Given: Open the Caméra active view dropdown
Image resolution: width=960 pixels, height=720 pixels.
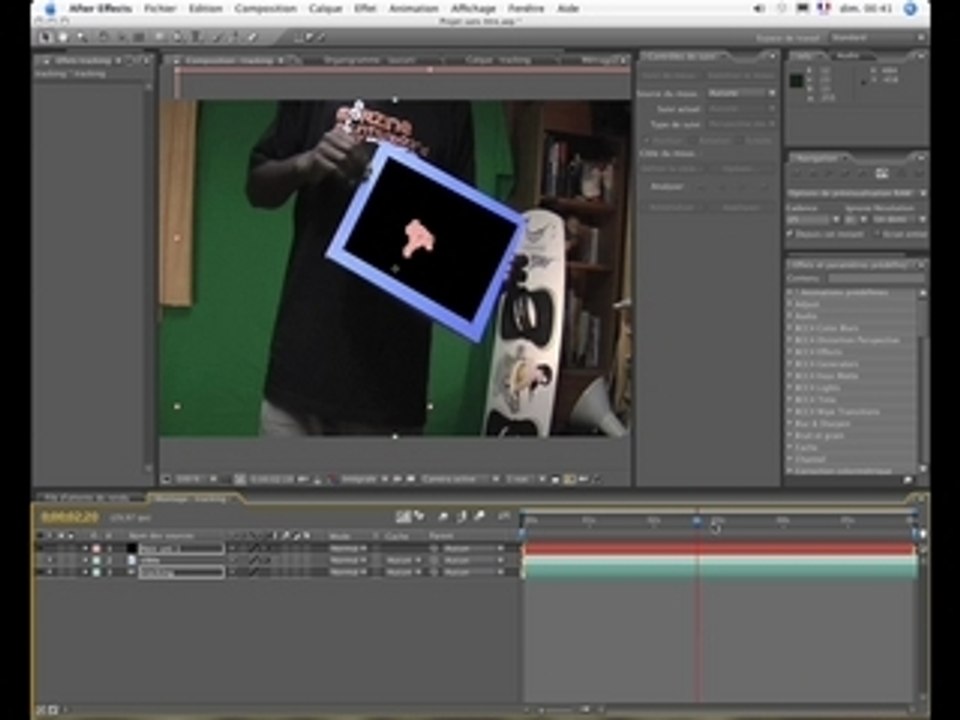Looking at the screenshot, I should (460, 479).
